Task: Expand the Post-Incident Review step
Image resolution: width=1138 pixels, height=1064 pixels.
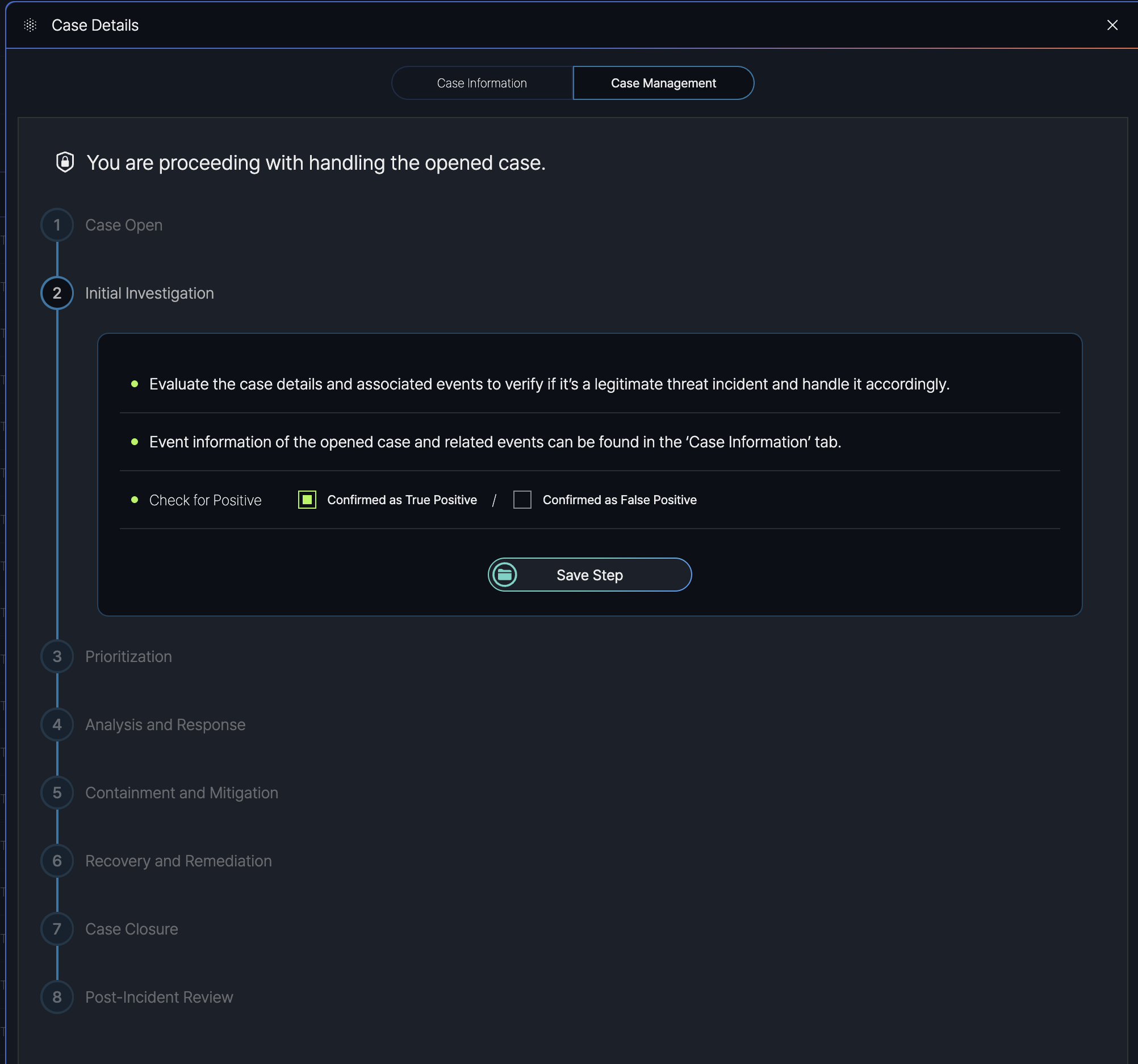Action: coord(158,997)
